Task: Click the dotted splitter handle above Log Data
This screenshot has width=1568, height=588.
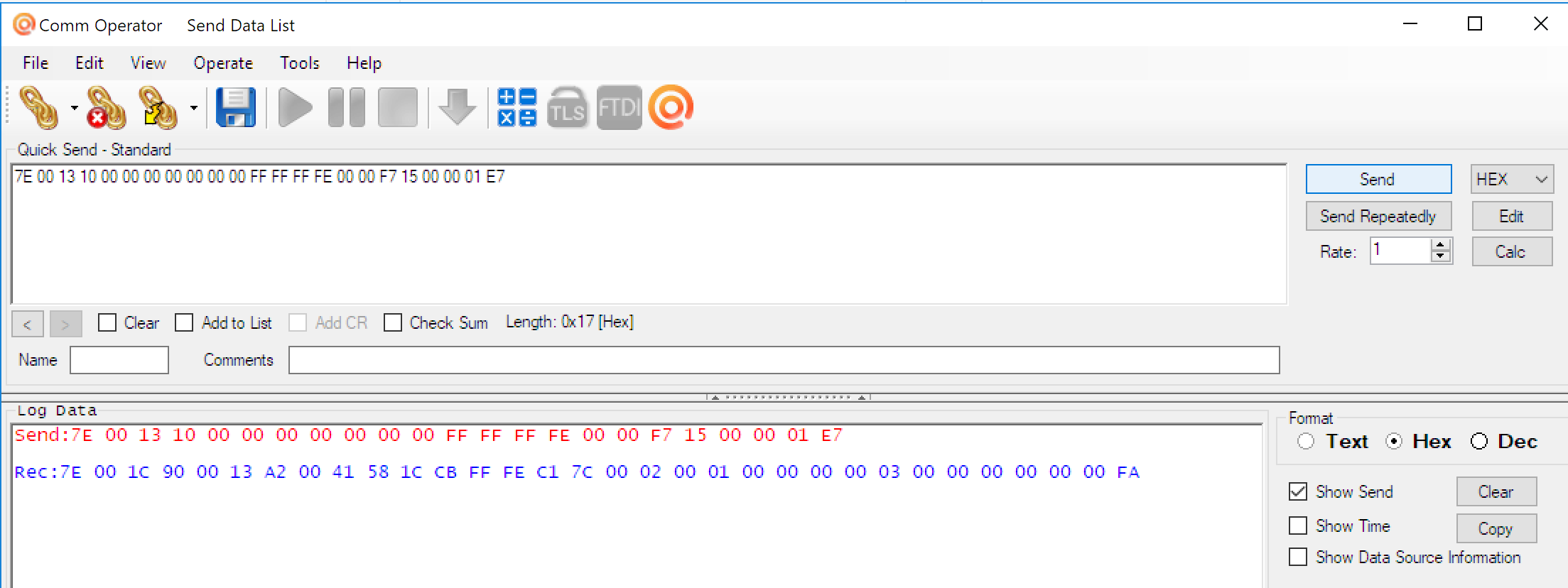Action: click(788, 397)
